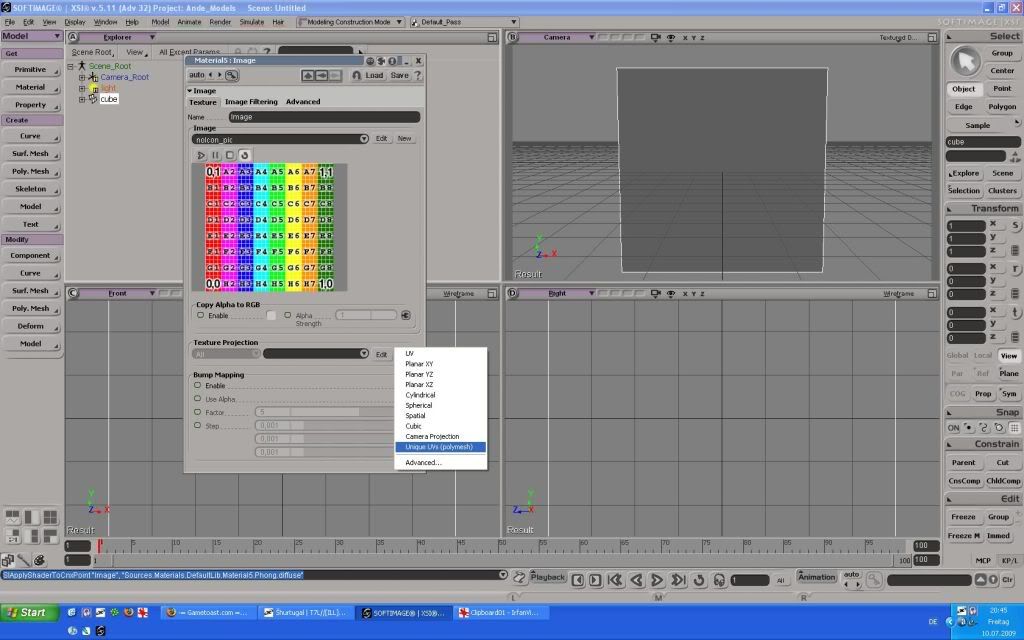Maximize the Camera viewport with corner icon

coord(932,38)
